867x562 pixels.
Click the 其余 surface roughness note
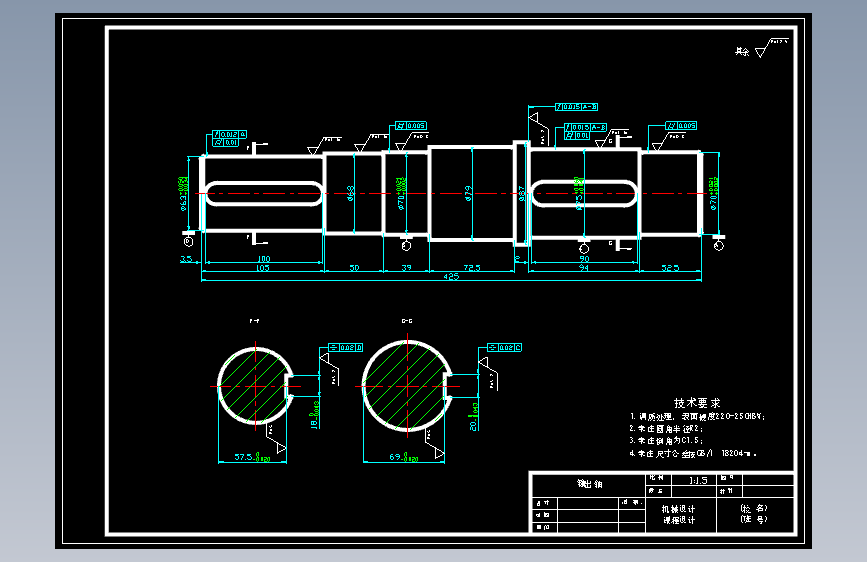click(741, 51)
